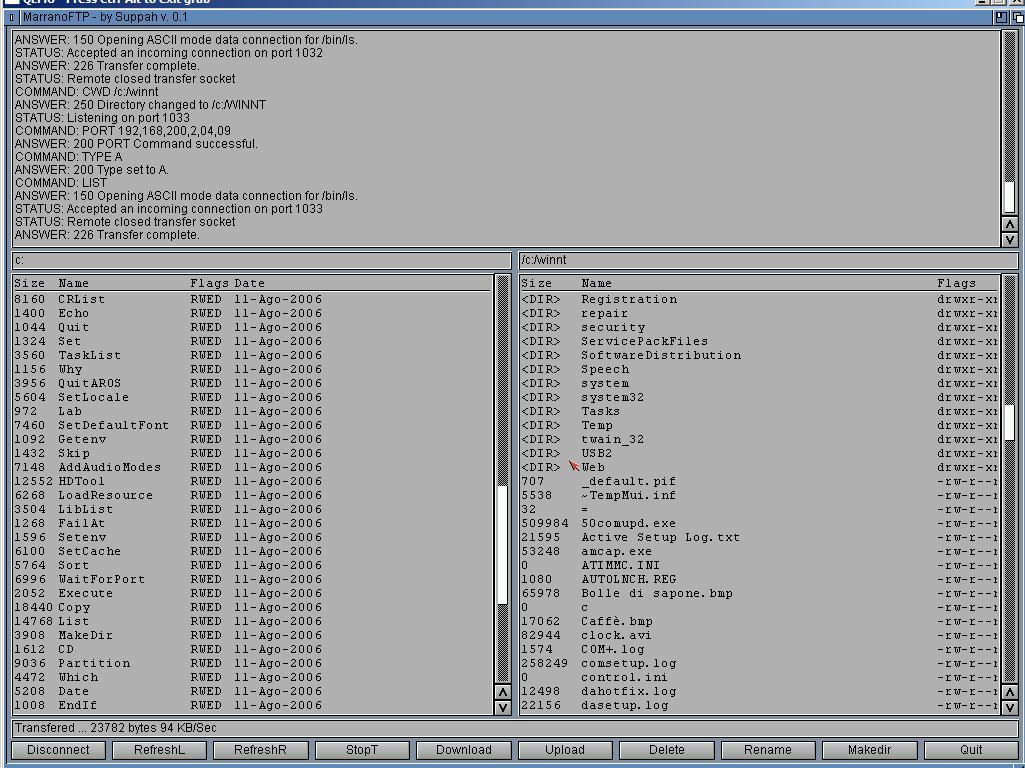Image resolution: width=1025 pixels, height=768 pixels.
Task: Click the log panel scrollbar thumb
Action: [1009, 197]
